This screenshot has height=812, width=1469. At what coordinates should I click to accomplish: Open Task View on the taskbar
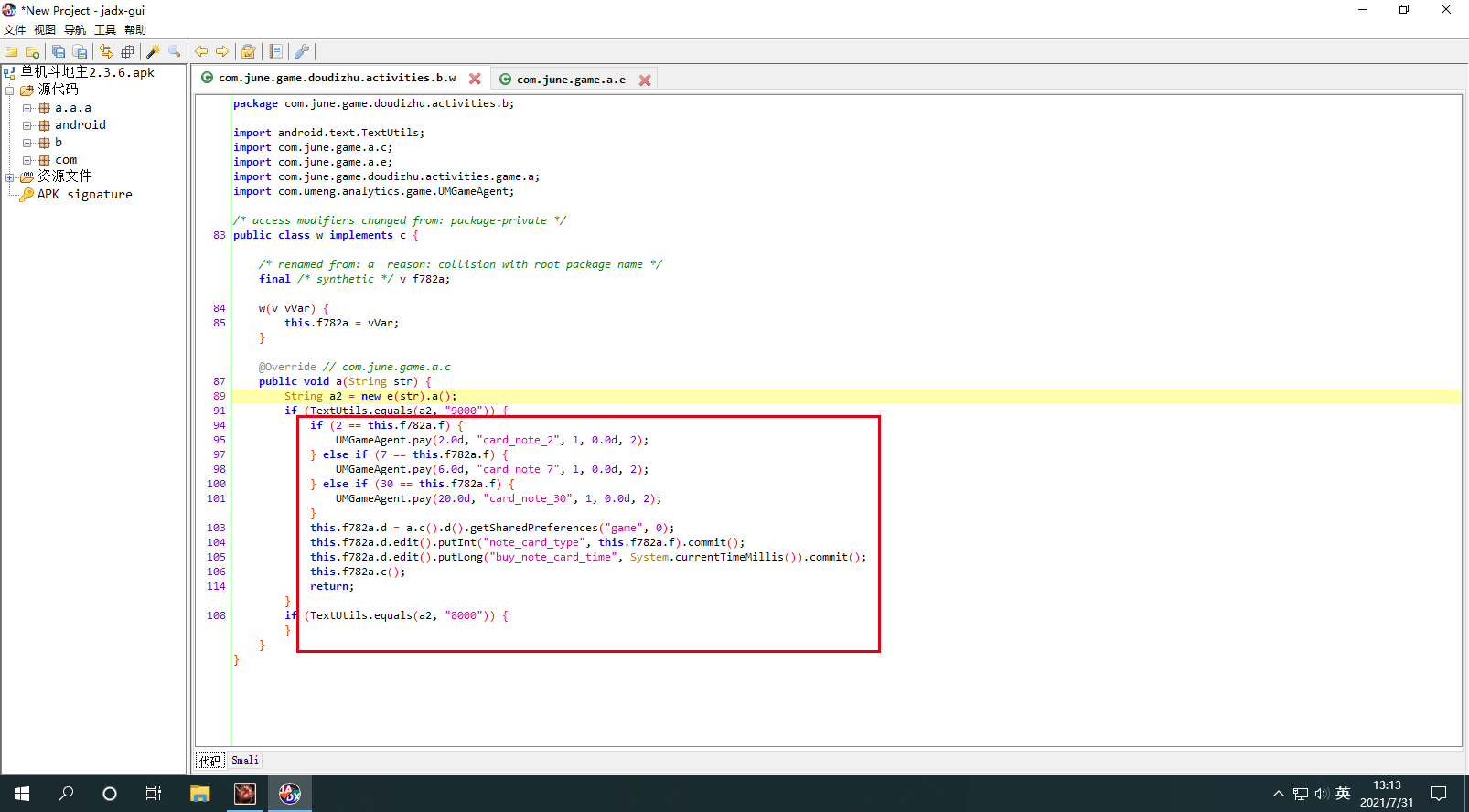tap(154, 794)
